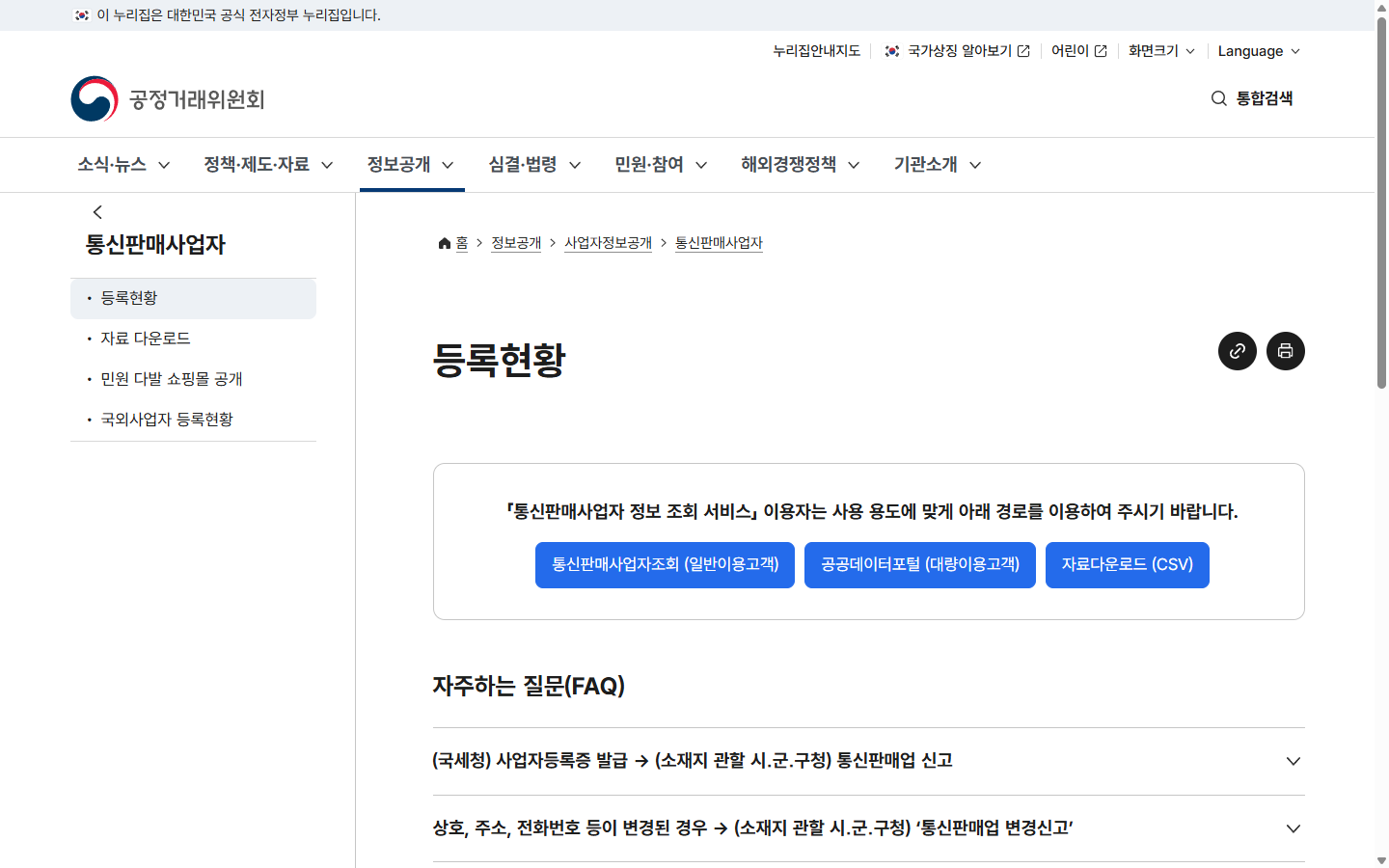The height and width of the screenshot is (868, 1389).
Task: Click the scrollbar down arrow
Action: pyautogui.click(x=1381, y=860)
